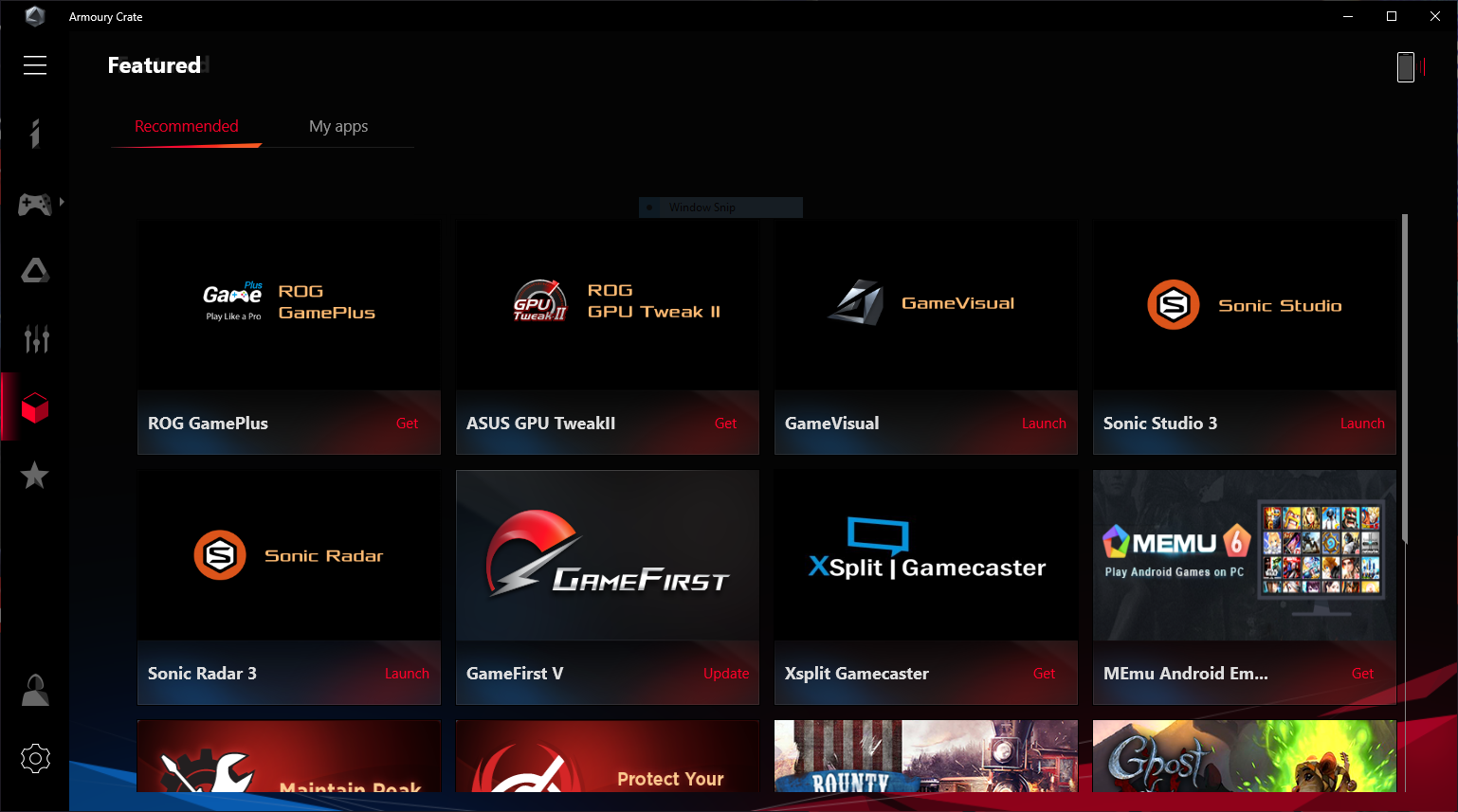Update GameFirst V

[x=726, y=674]
